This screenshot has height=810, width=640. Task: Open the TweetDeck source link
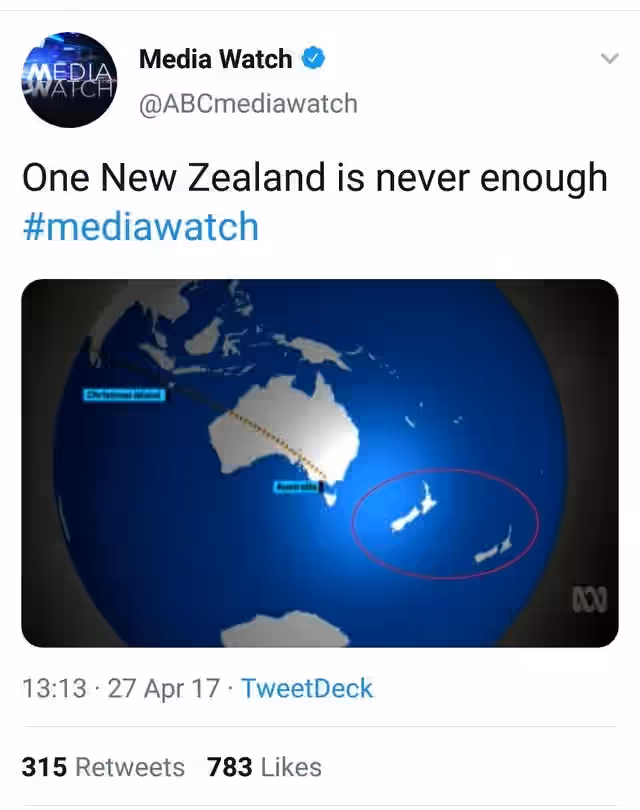click(x=307, y=689)
